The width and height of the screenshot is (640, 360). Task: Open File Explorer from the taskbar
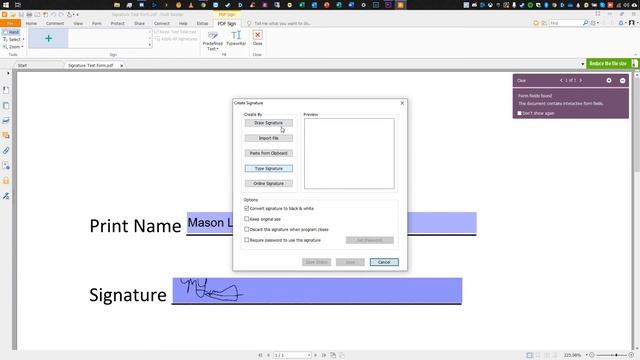117,5
